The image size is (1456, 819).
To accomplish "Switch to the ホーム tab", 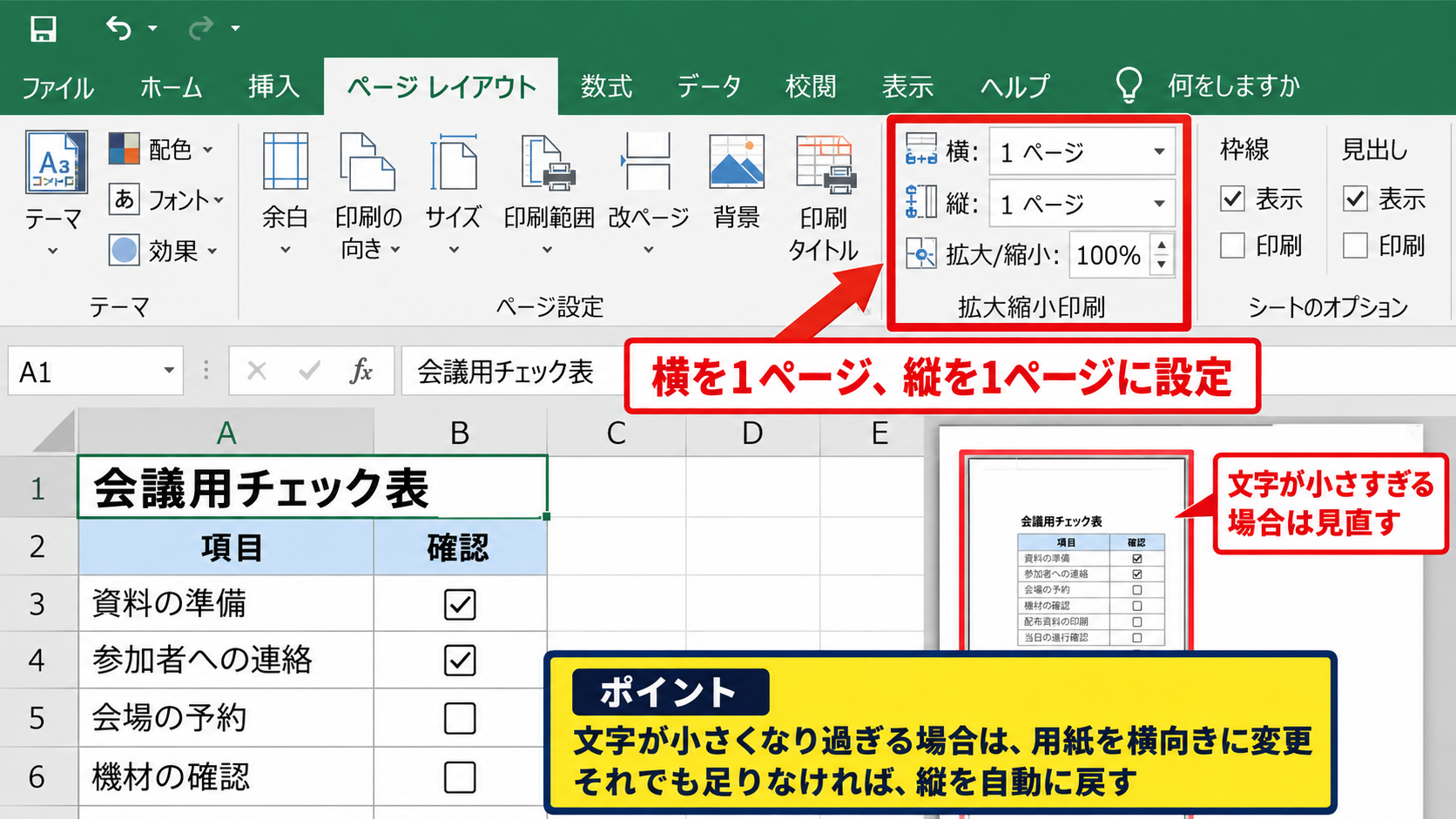I will tap(172, 87).
